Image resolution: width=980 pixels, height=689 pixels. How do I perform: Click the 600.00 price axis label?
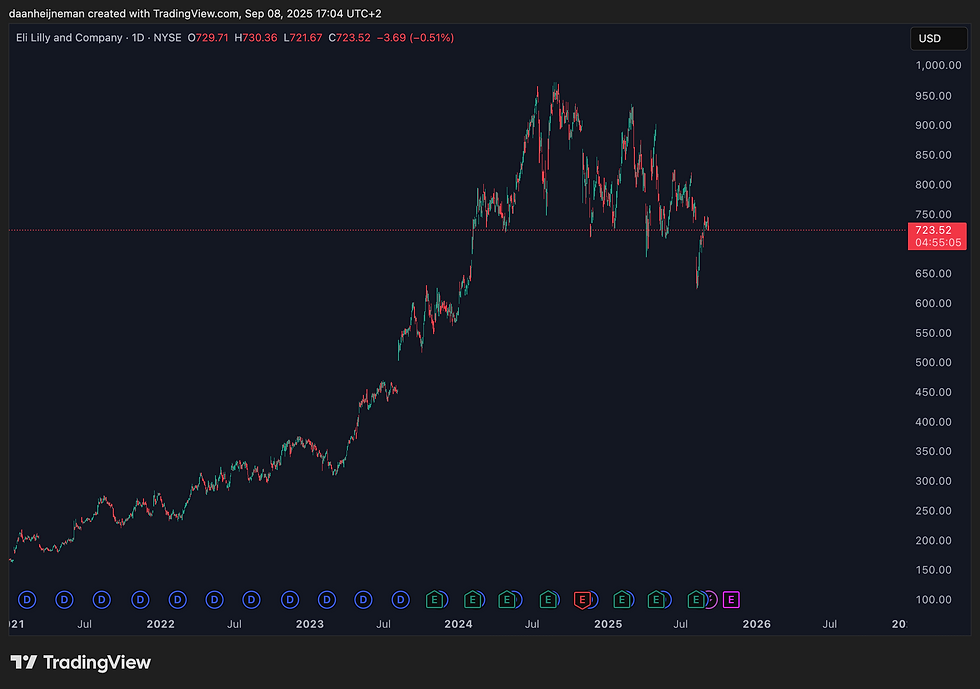(933, 303)
